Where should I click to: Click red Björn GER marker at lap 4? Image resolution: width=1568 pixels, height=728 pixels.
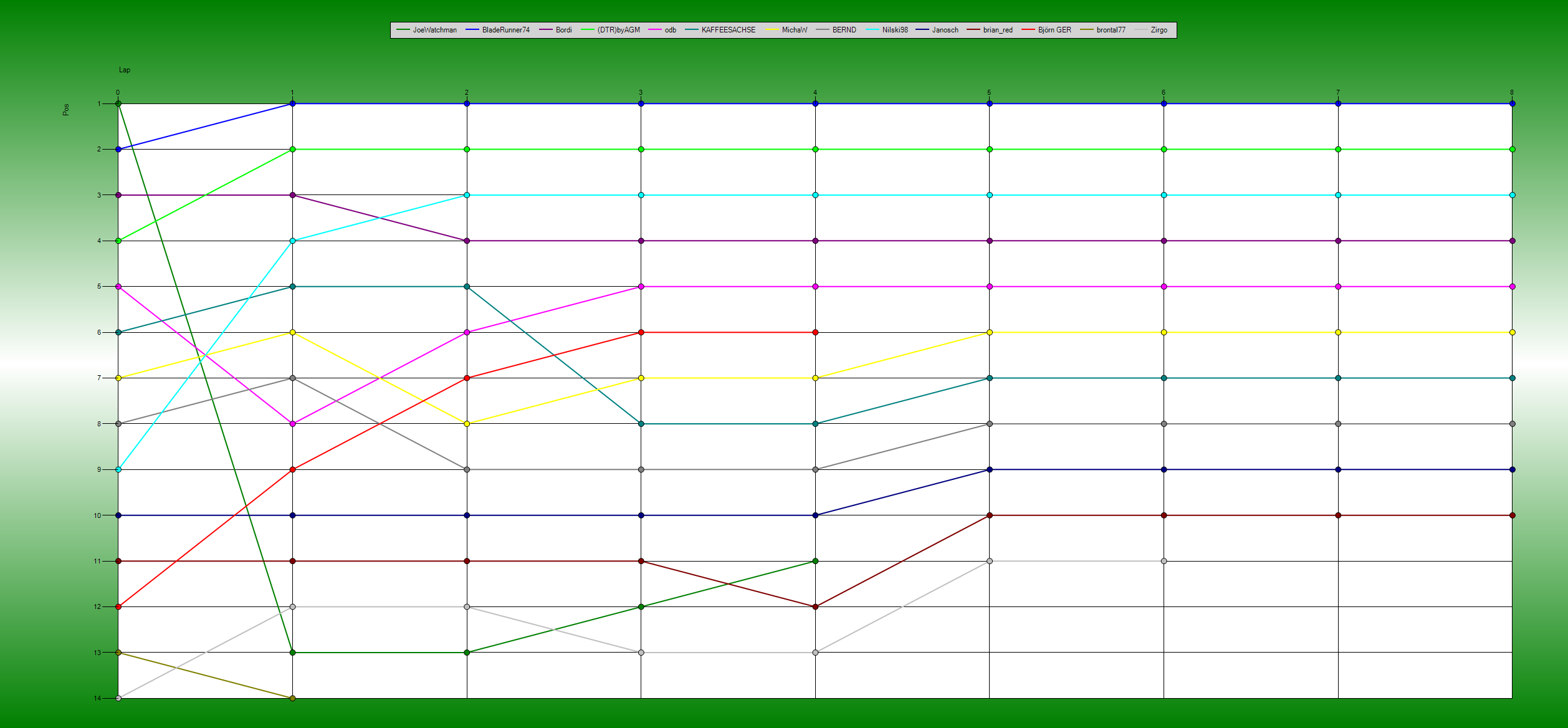pos(815,332)
